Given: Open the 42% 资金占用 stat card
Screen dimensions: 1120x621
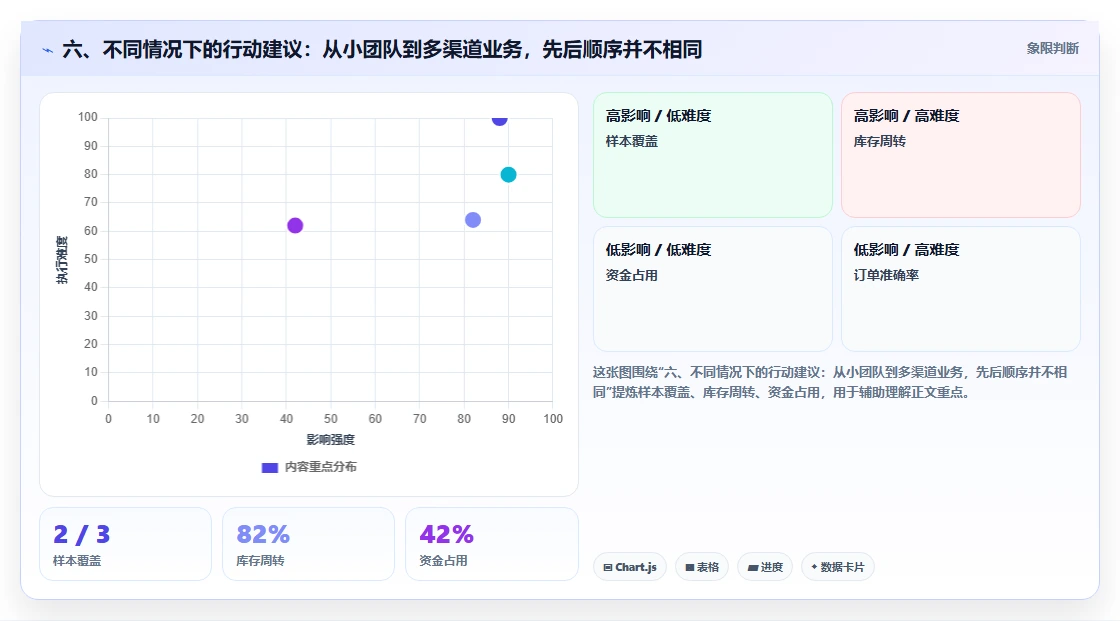Looking at the screenshot, I should click(491, 544).
